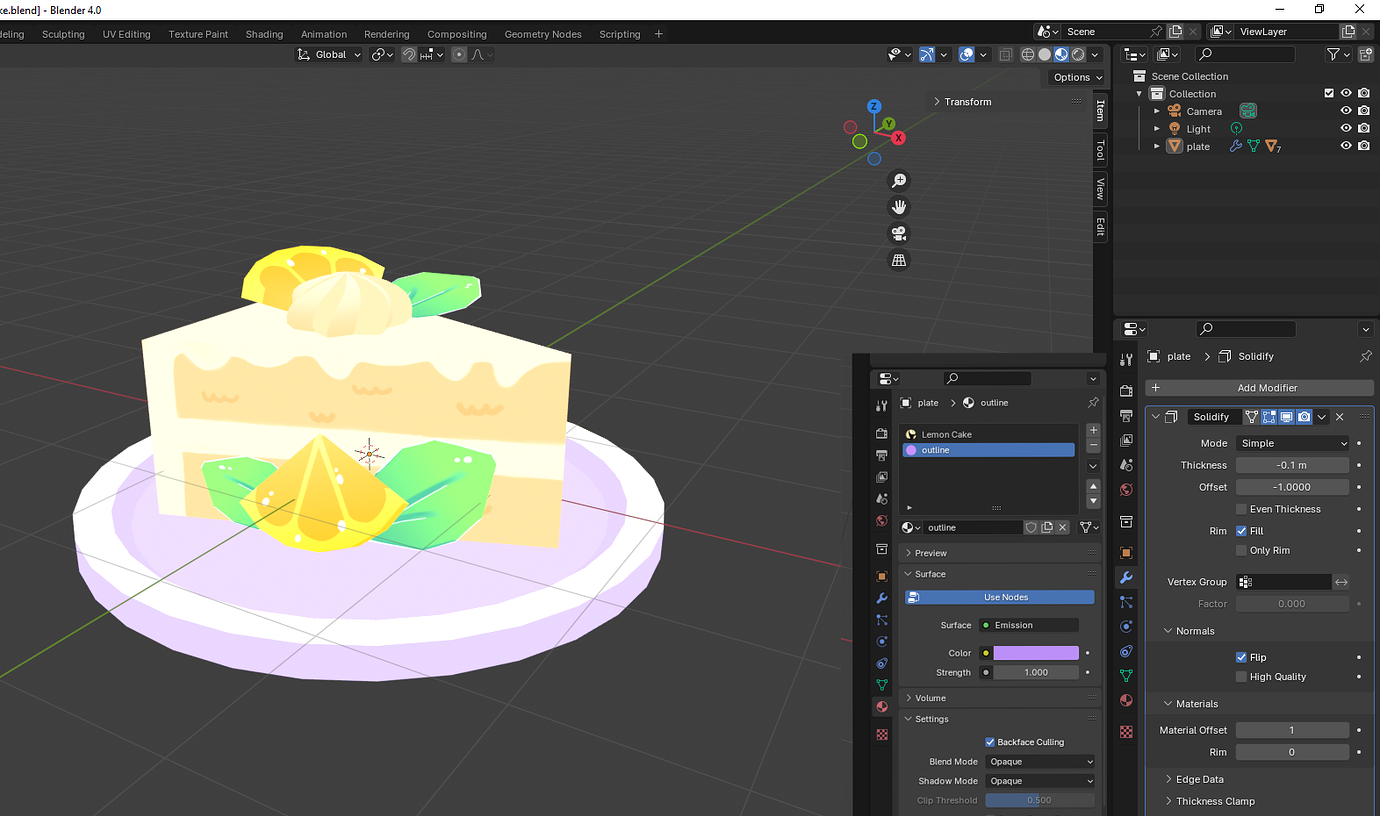Switch to Geometry Nodes workspace tab
This screenshot has width=1380, height=816.
[543, 34]
